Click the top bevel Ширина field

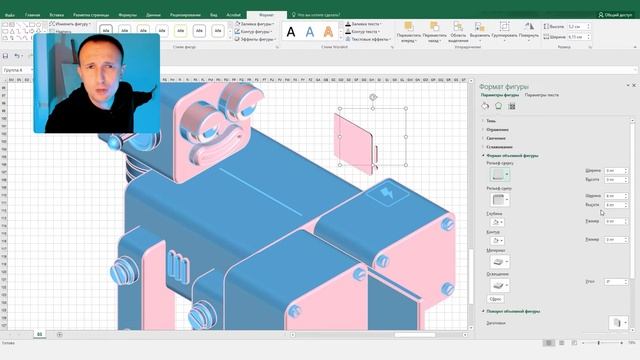(x=616, y=171)
